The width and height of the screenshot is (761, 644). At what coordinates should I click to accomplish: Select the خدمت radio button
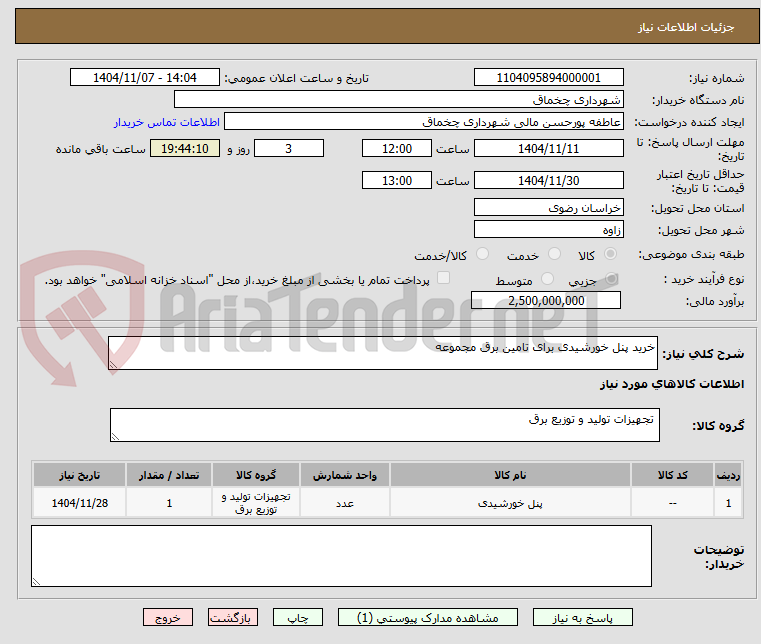tap(554, 254)
